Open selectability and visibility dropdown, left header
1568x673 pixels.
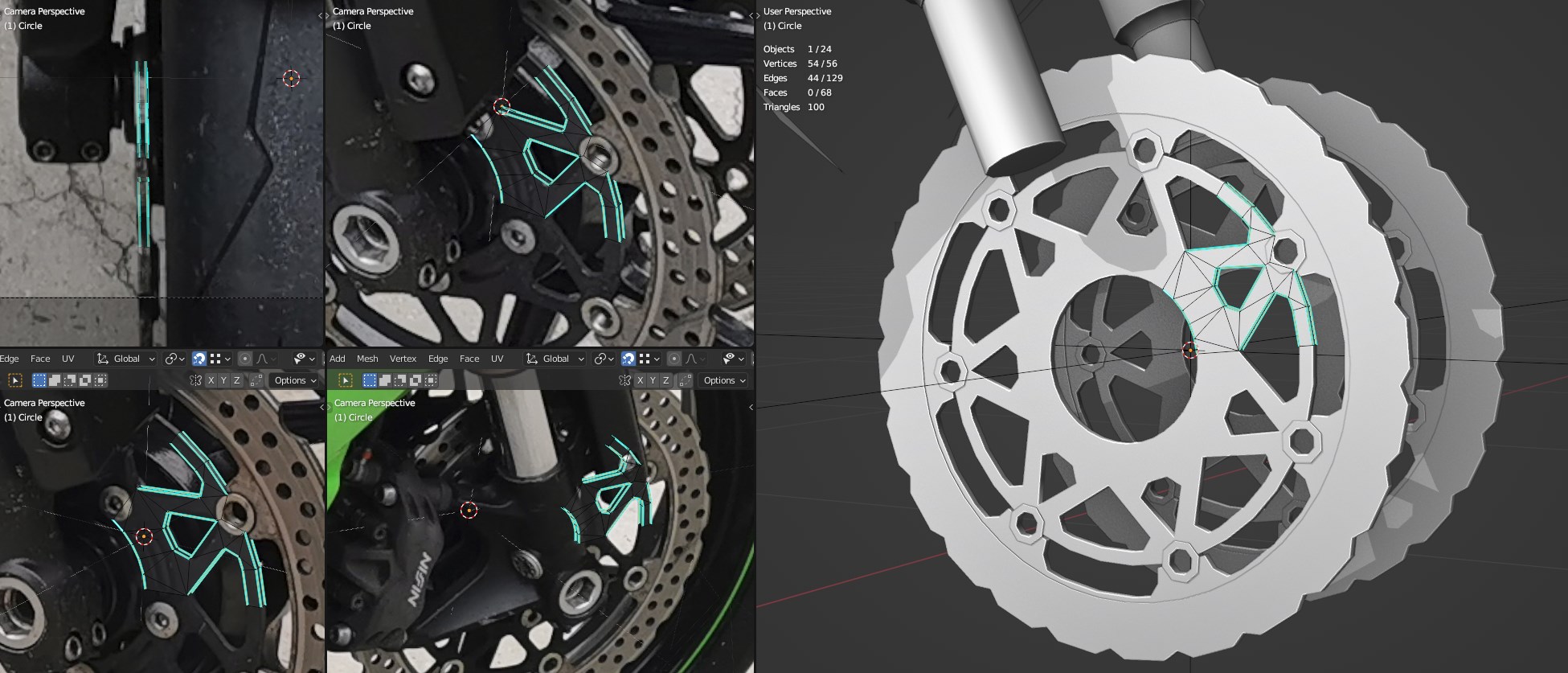(x=305, y=359)
